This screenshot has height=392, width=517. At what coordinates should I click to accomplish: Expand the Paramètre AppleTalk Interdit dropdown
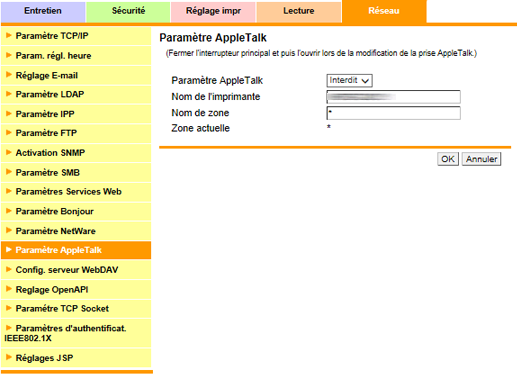point(349,81)
